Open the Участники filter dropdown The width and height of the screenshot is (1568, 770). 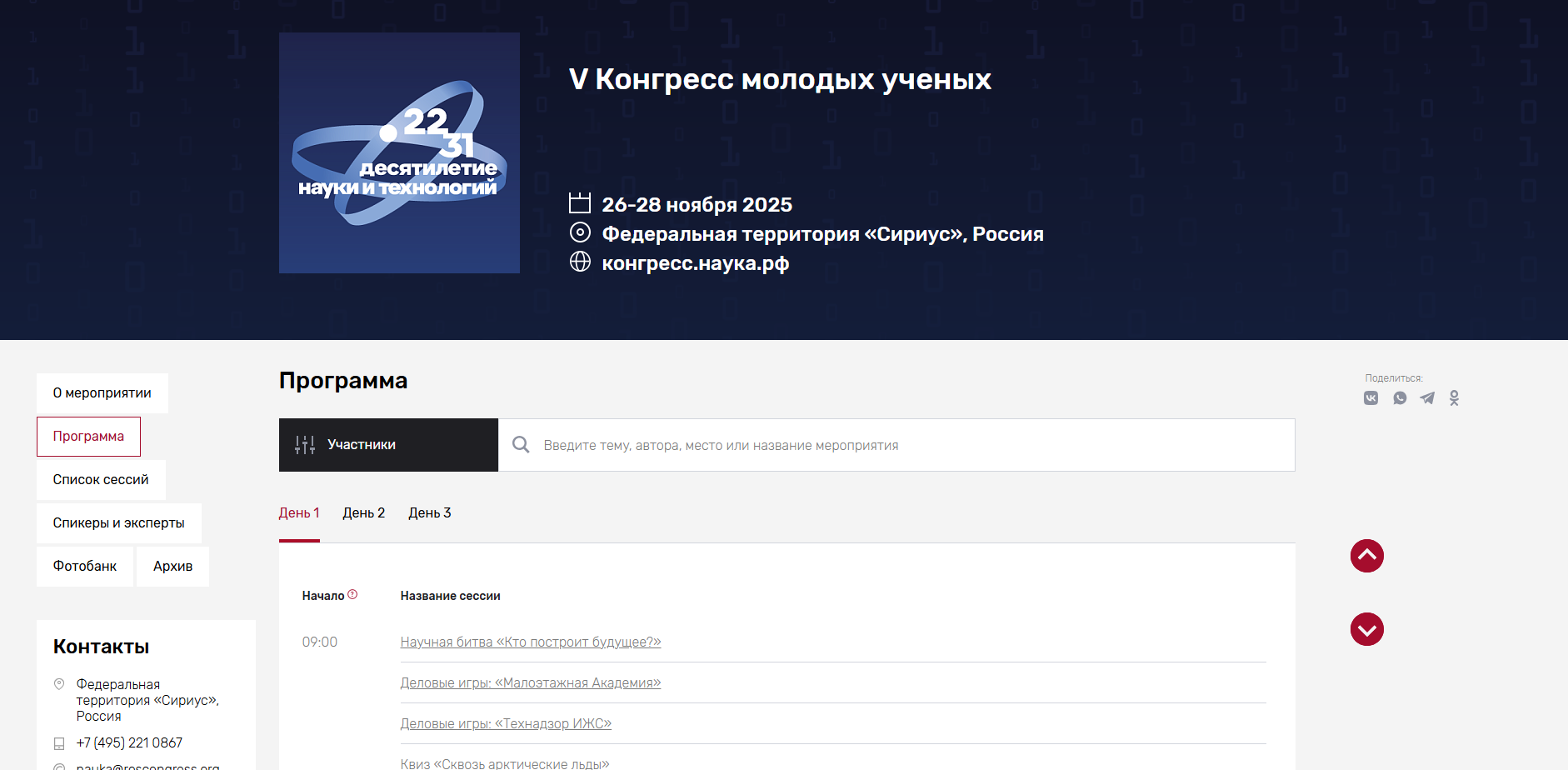tap(388, 445)
